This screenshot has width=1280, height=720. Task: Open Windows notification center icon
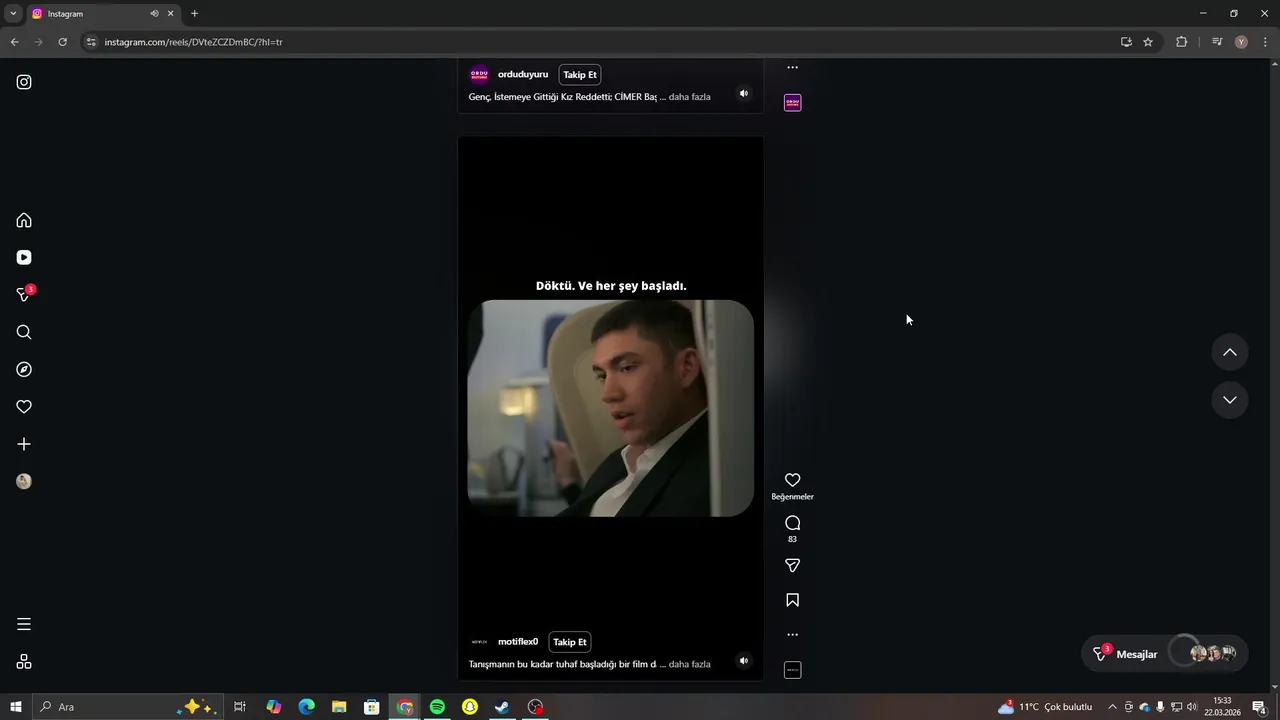coord(1259,707)
